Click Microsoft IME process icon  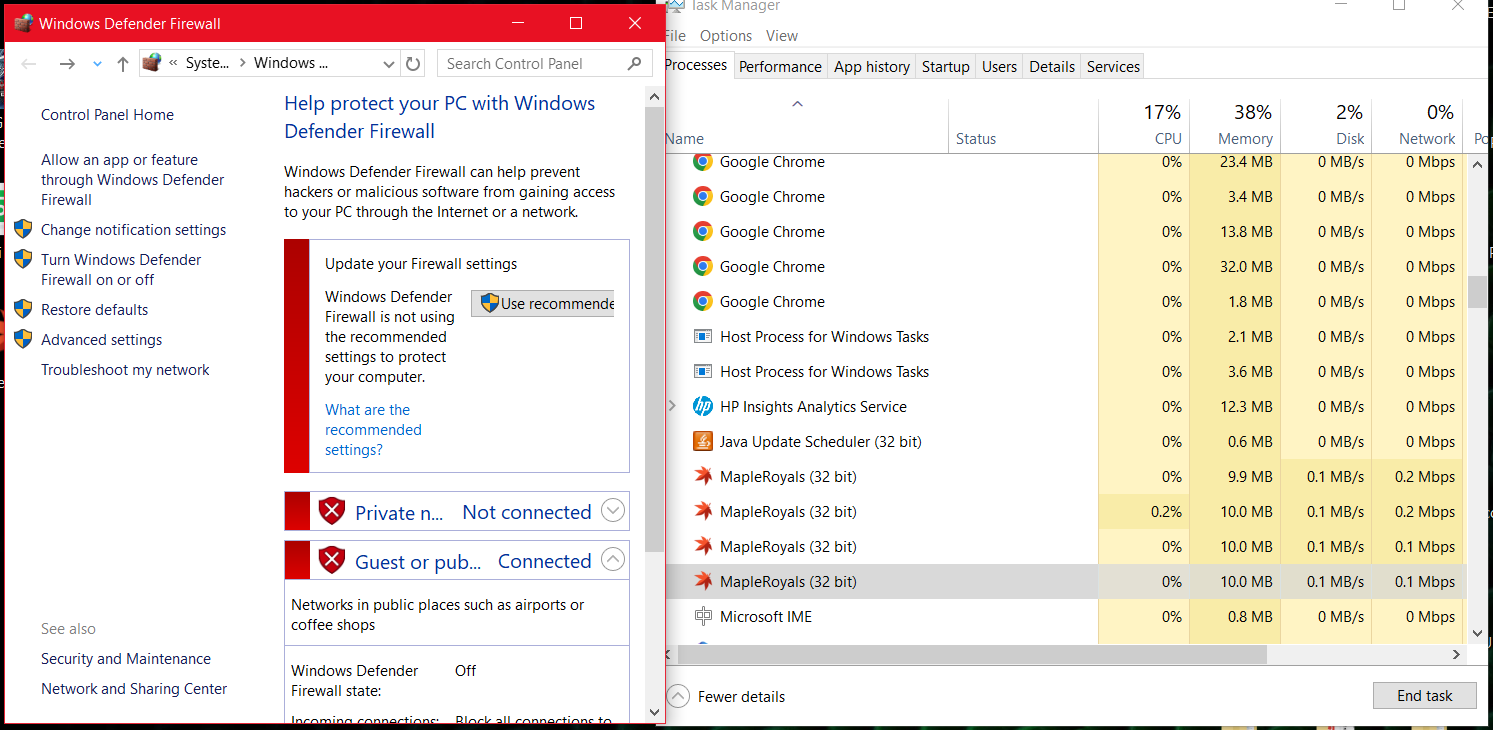click(x=703, y=616)
